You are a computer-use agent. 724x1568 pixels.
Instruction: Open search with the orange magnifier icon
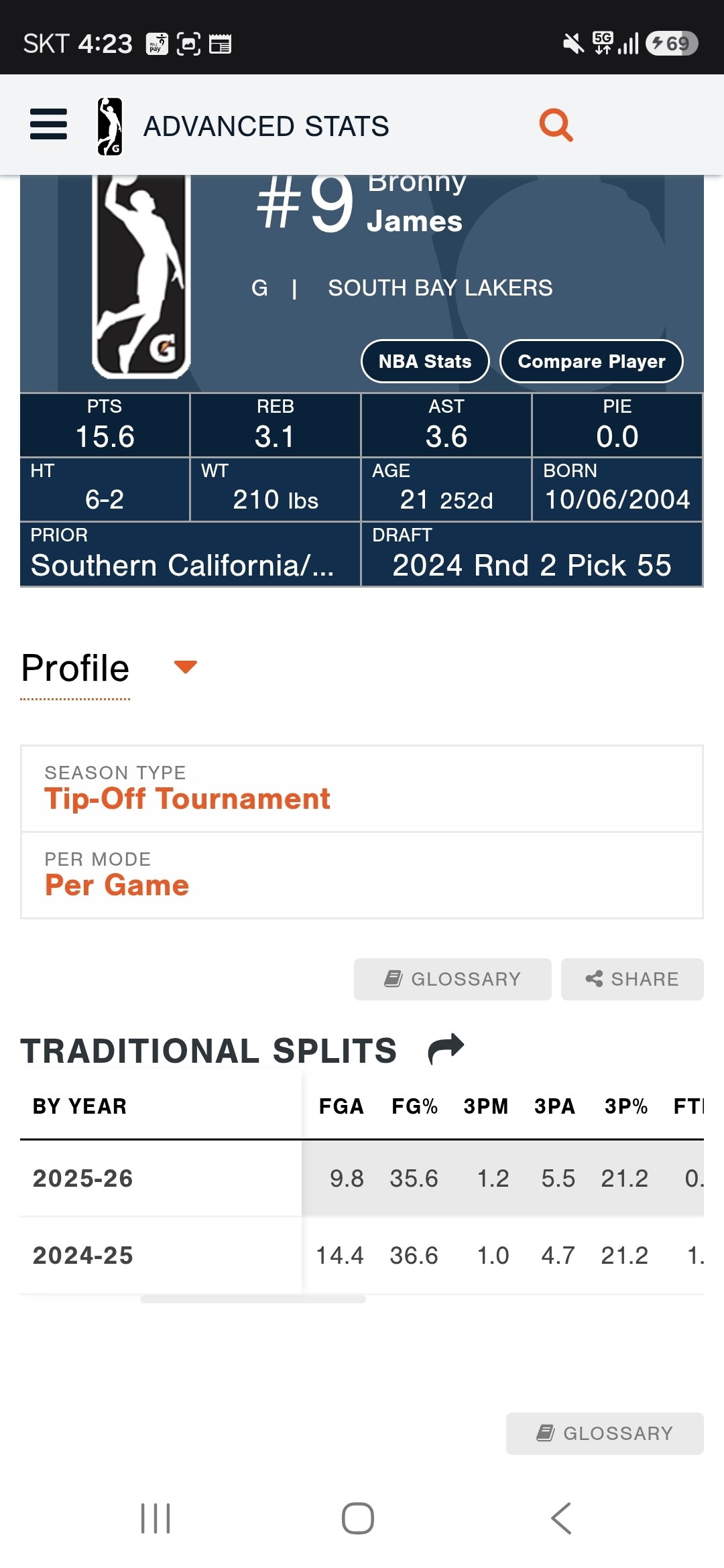click(x=556, y=125)
